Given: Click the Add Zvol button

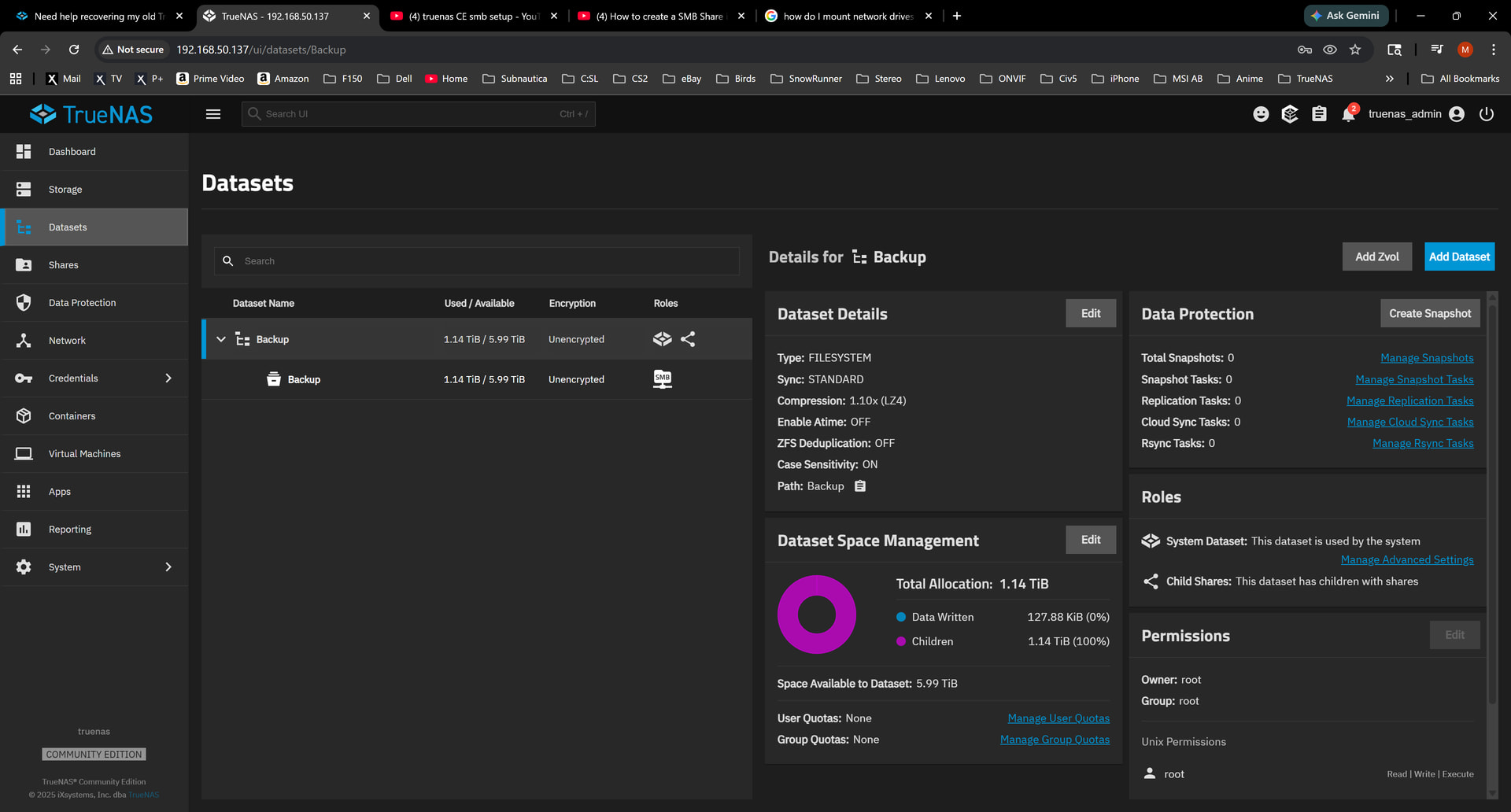Looking at the screenshot, I should (1377, 257).
